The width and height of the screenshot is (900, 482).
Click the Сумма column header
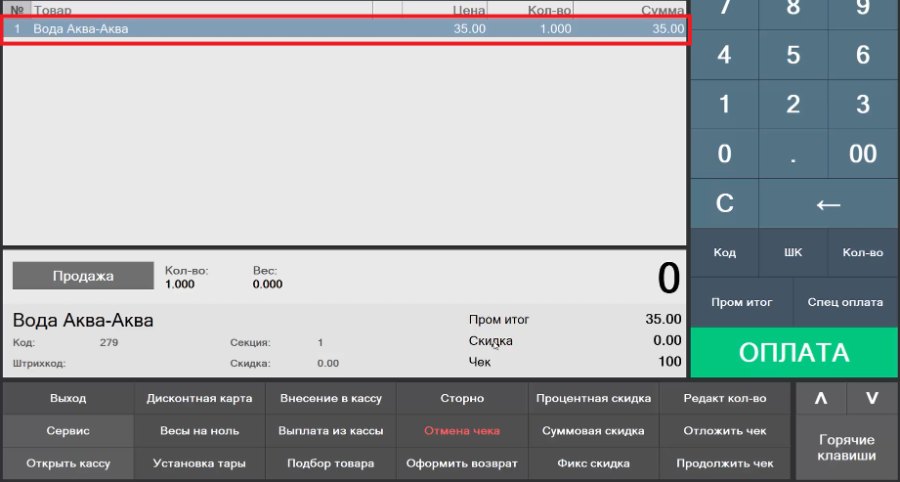(x=630, y=10)
